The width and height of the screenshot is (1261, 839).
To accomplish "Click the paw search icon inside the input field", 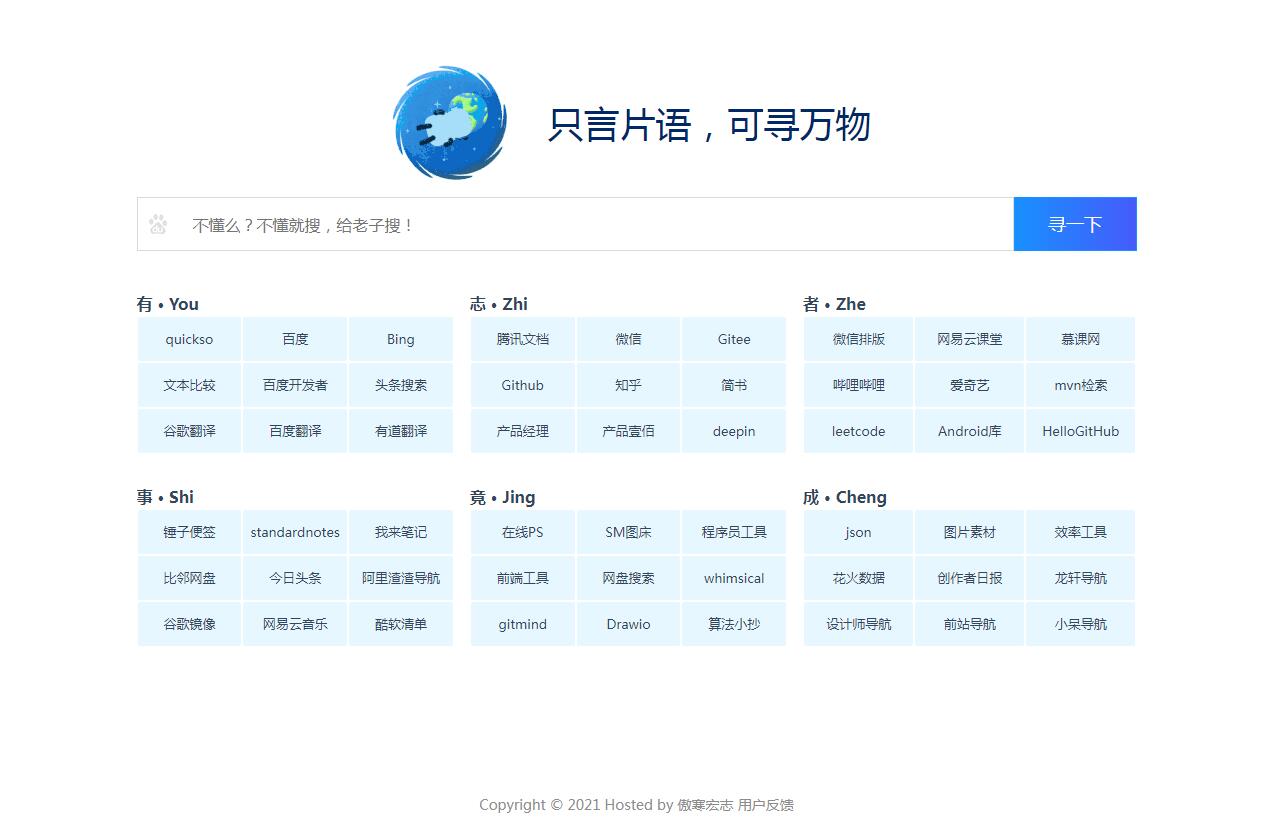I will point(158,224).
